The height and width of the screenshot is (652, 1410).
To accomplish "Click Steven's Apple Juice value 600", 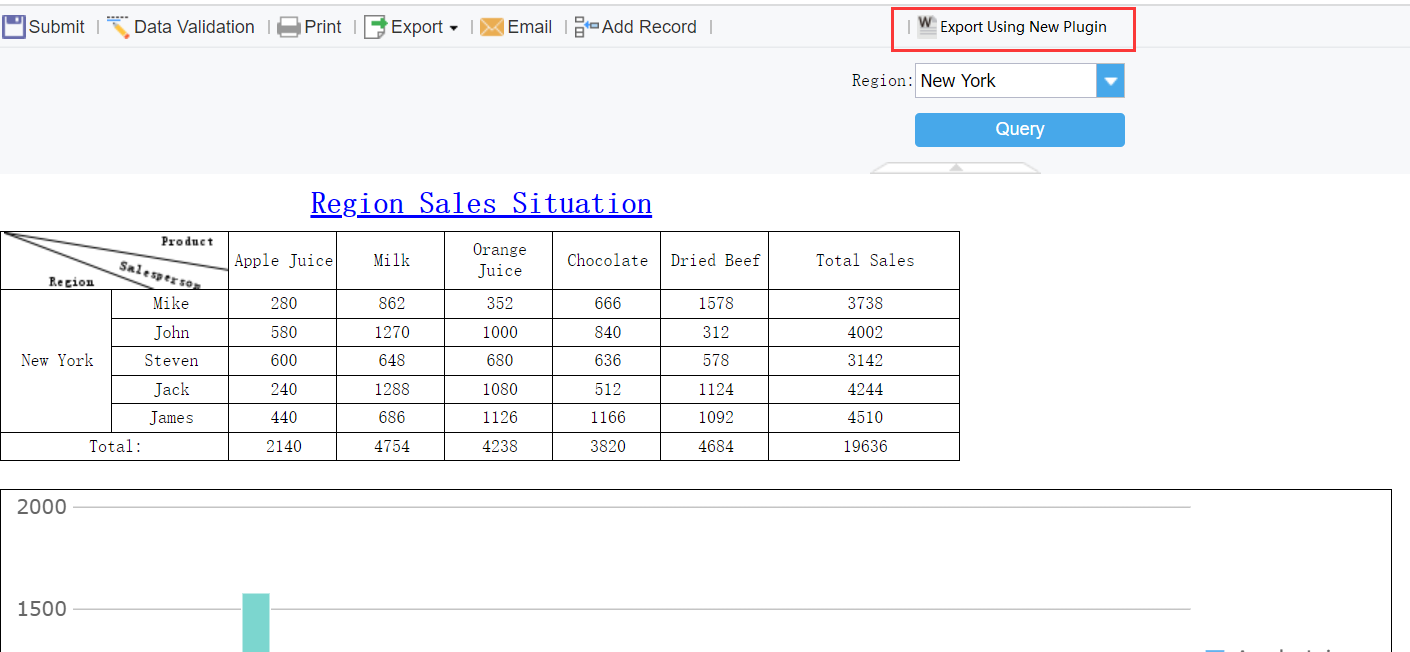I will click(283, 361).
